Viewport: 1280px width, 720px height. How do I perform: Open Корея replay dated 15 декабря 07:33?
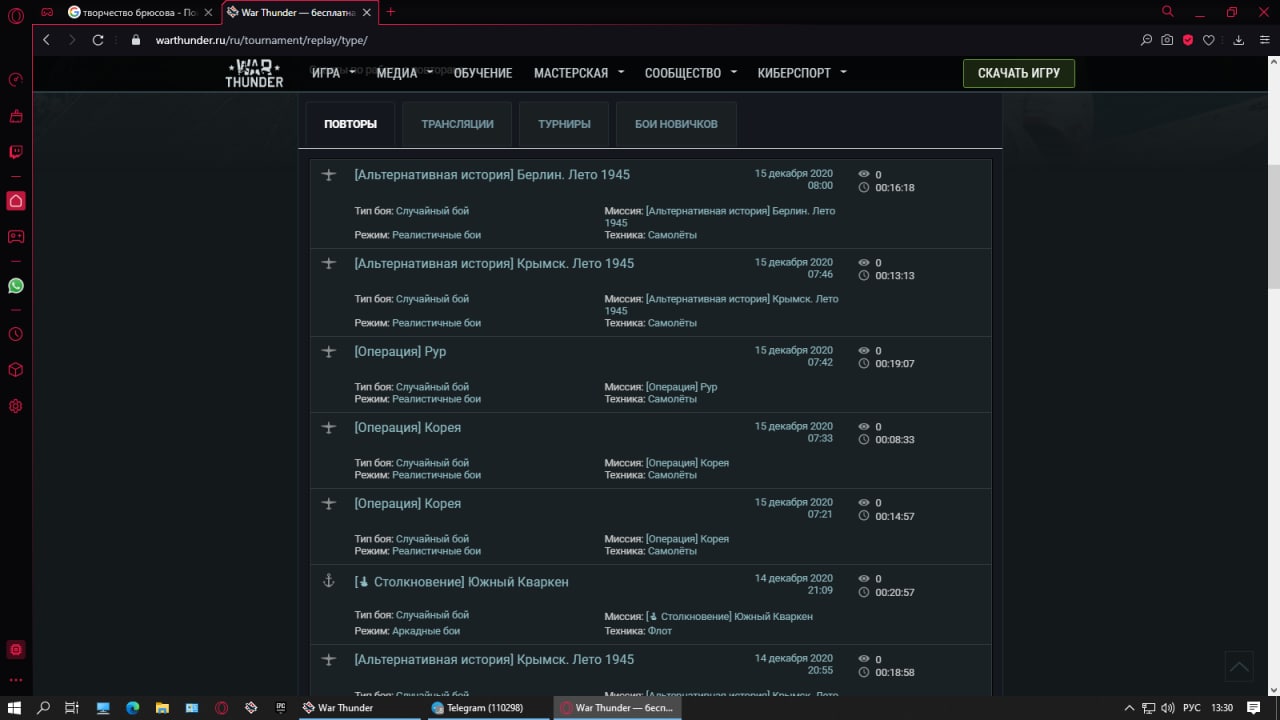click(407, 428)
